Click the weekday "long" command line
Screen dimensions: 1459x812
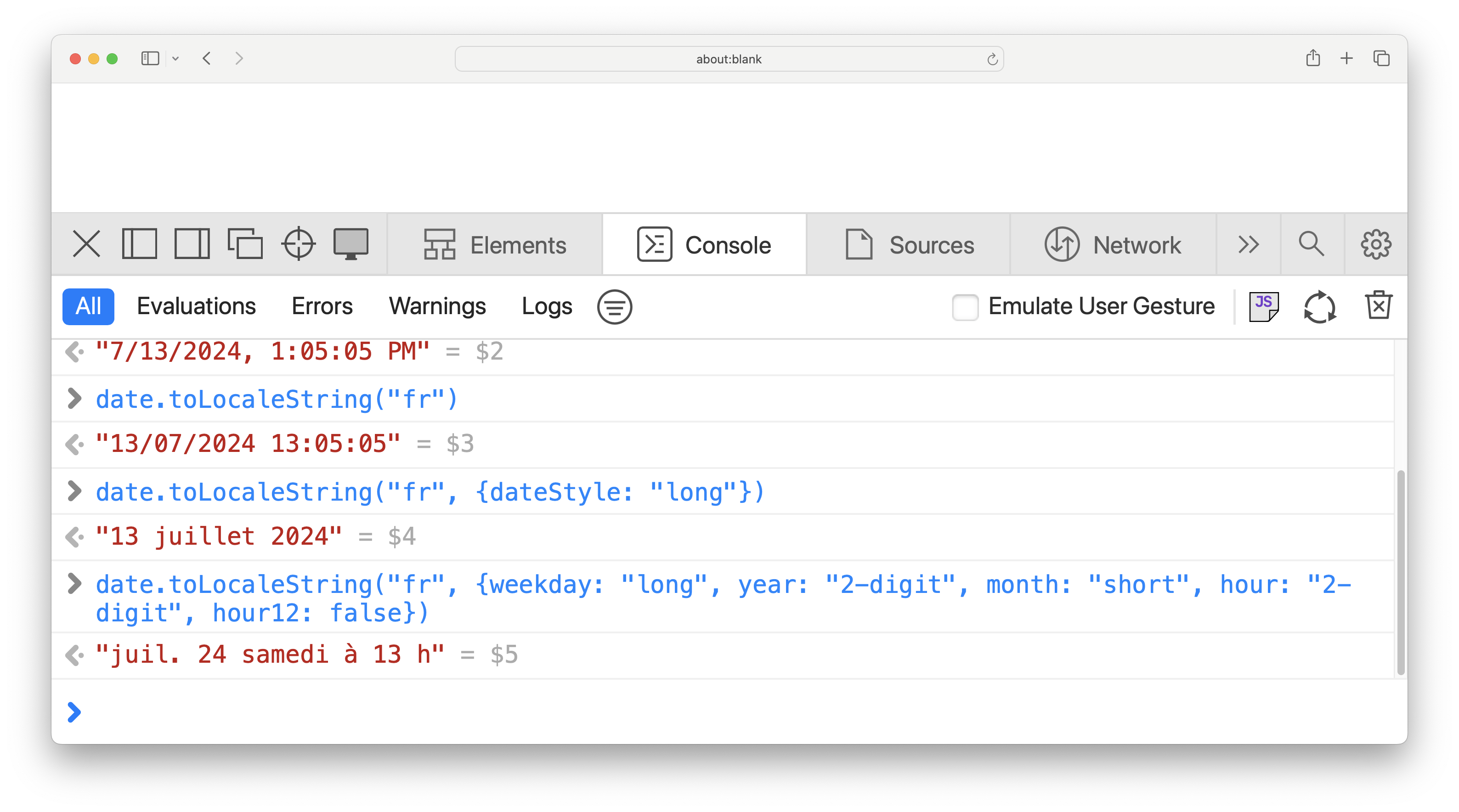pyautogui.click(x=723, y=598)
